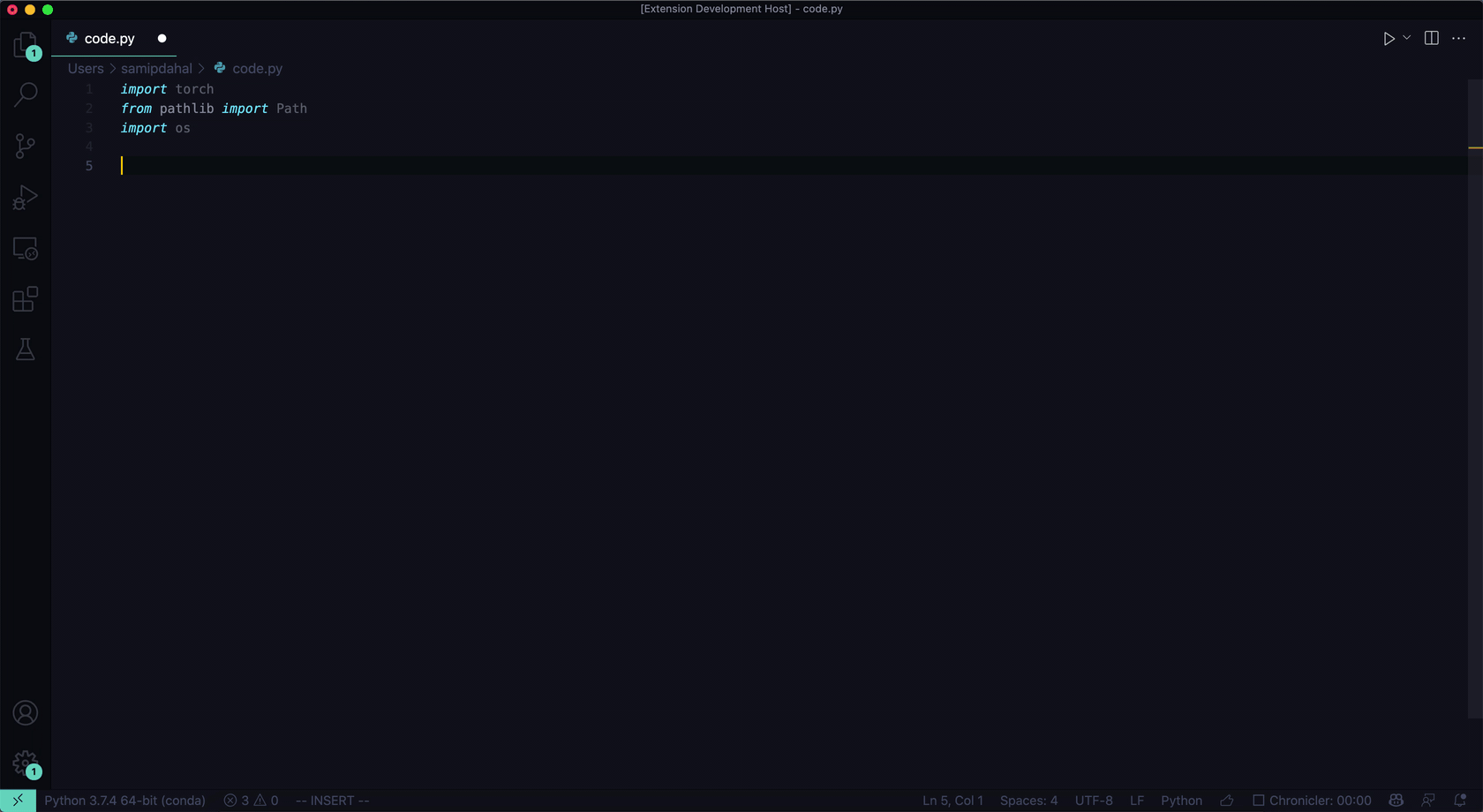Change end of line sequence LF
The height and width of the screenshot is (812, 1483).
click(x=1137, y=801)
